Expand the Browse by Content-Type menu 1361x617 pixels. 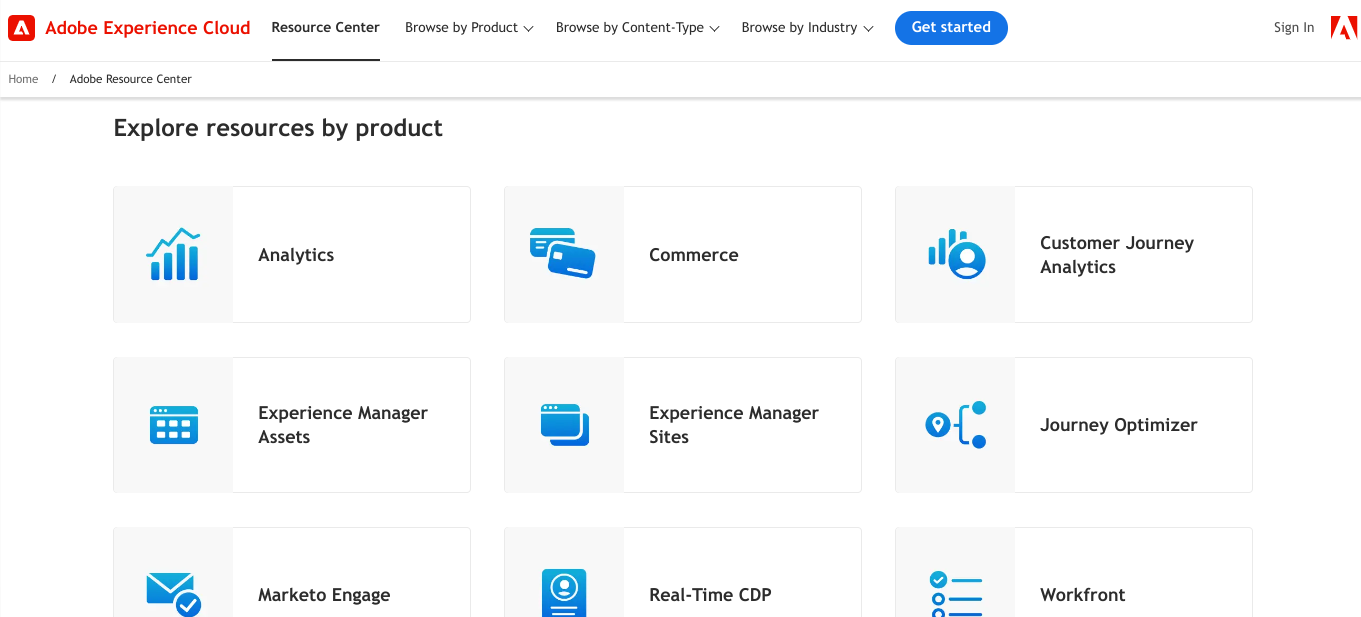click(x=638, y=28)
